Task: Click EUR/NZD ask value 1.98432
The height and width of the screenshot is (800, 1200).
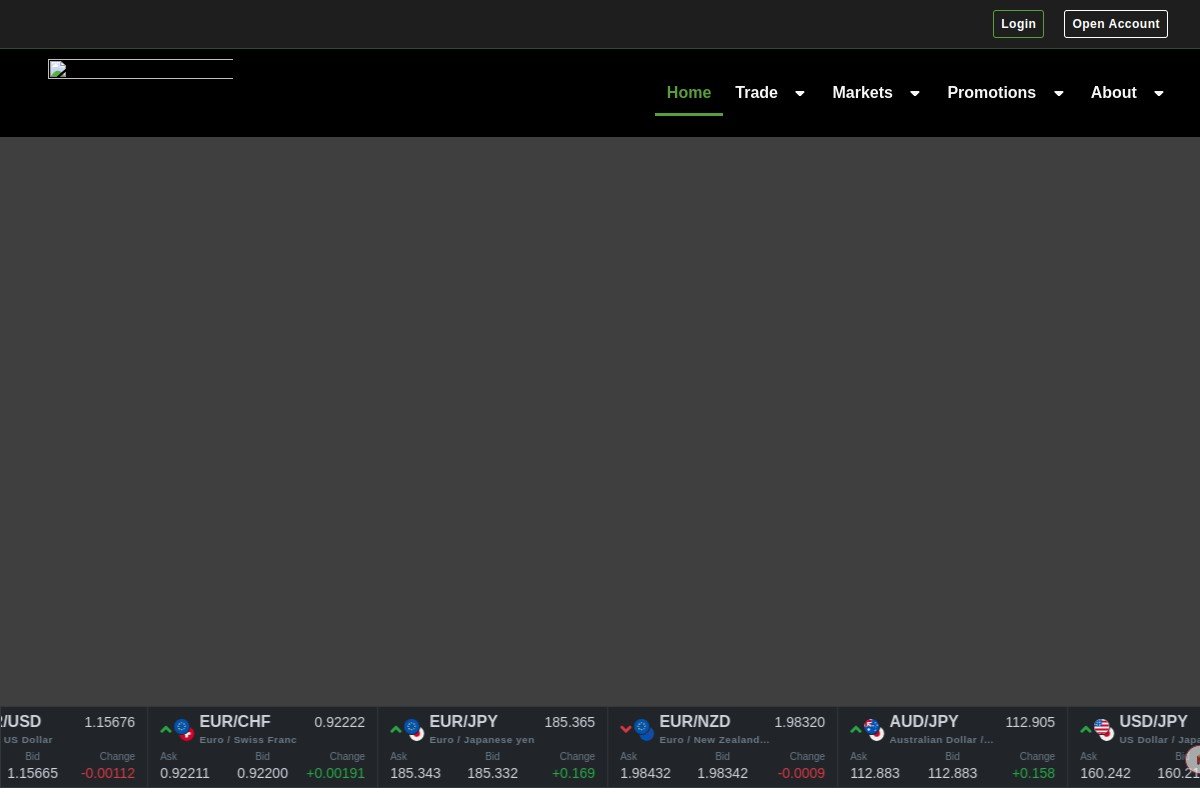Action: 645,773
